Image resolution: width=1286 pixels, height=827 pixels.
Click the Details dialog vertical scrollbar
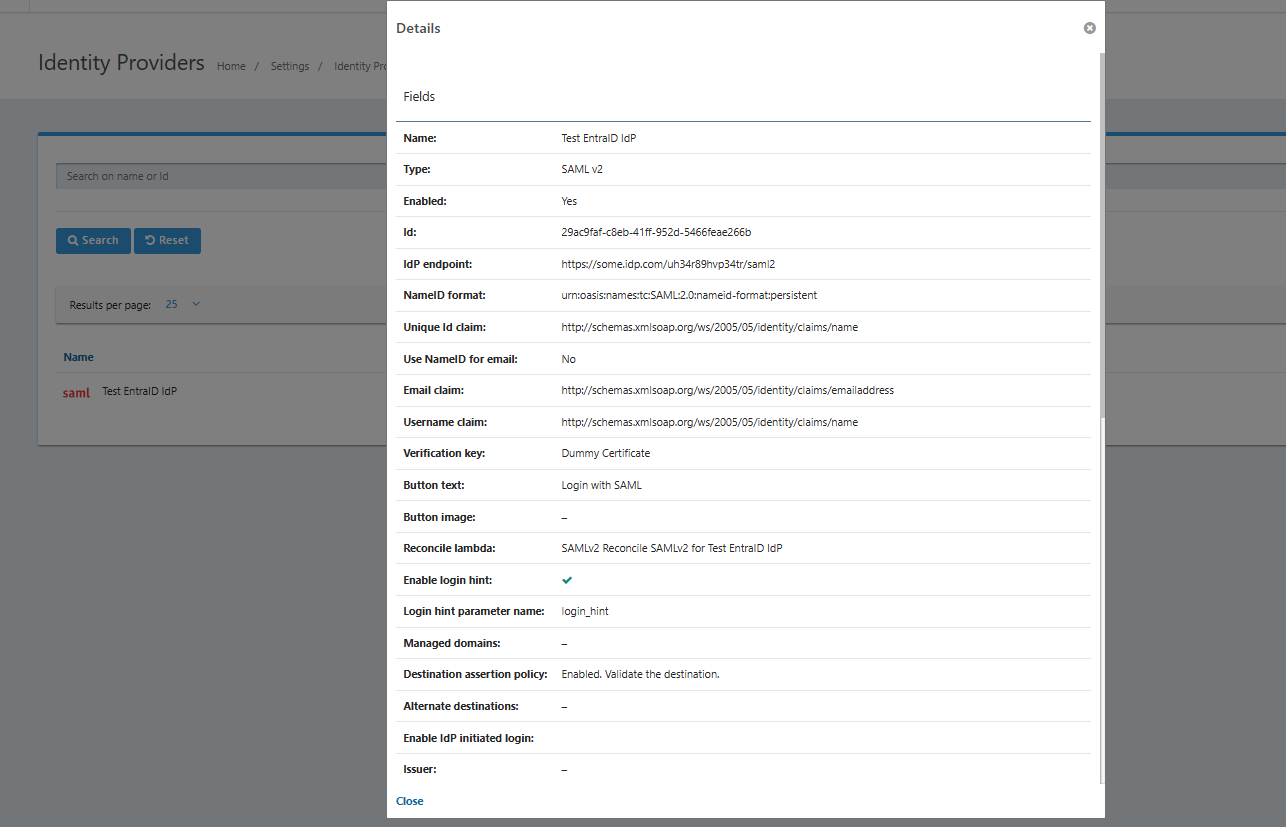pos(1102,240)
